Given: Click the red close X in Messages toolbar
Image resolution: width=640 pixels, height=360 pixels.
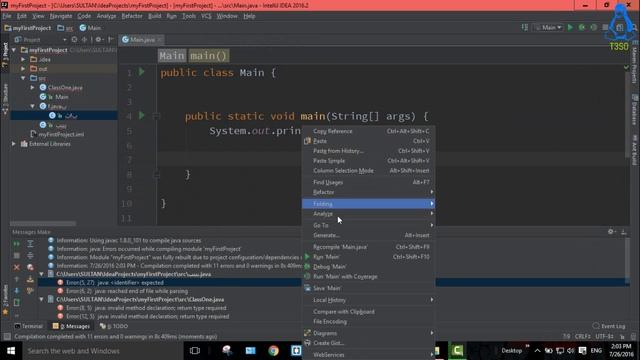Looking at the screenshot, I should pyautogui.click(x=17, y=267).
